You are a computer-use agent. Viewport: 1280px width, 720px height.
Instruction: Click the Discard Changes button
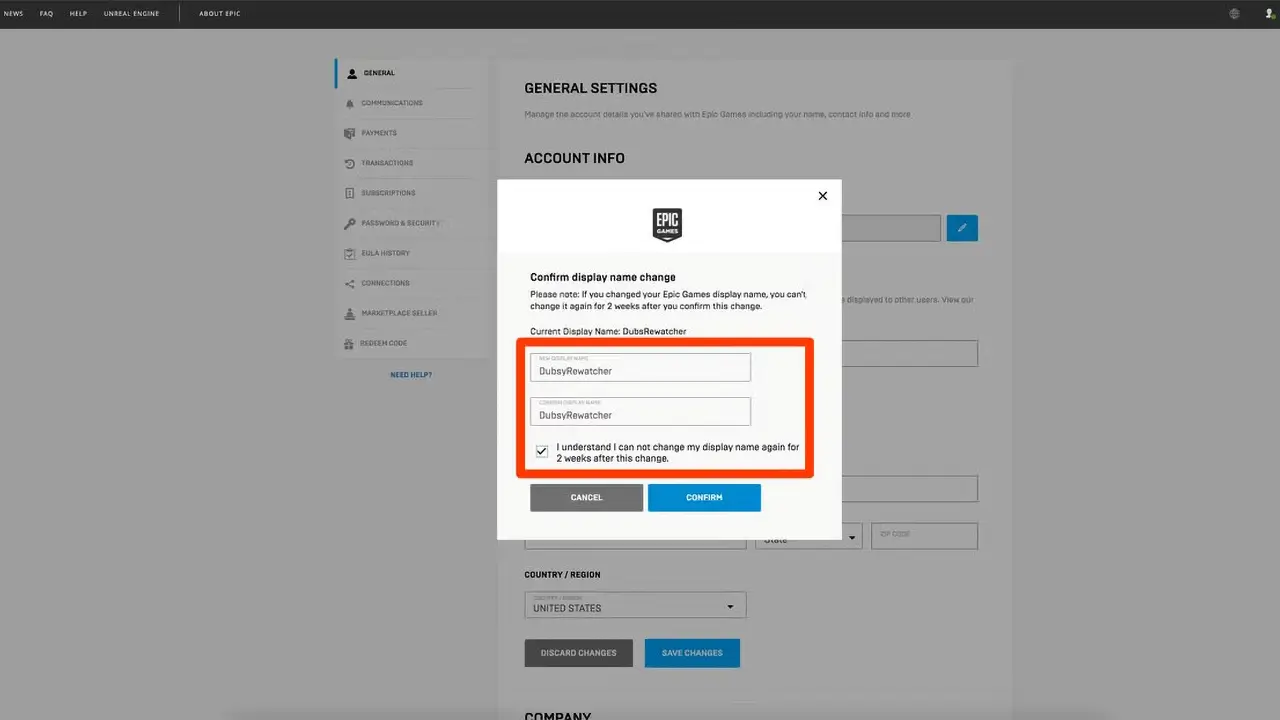click(x=579, y=653)
